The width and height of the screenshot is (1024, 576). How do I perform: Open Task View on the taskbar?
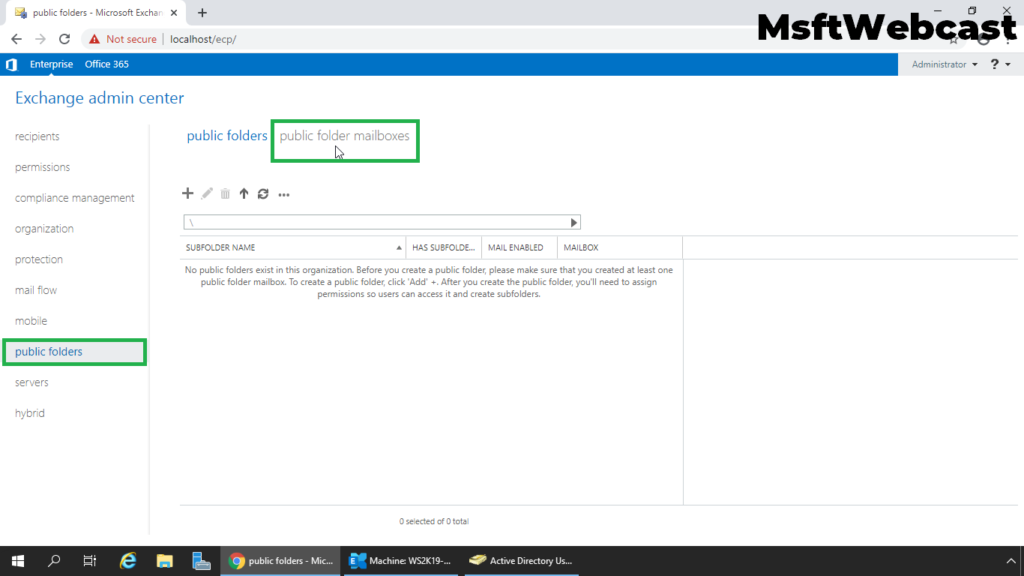pyautogui.click(x=89, y=560)
